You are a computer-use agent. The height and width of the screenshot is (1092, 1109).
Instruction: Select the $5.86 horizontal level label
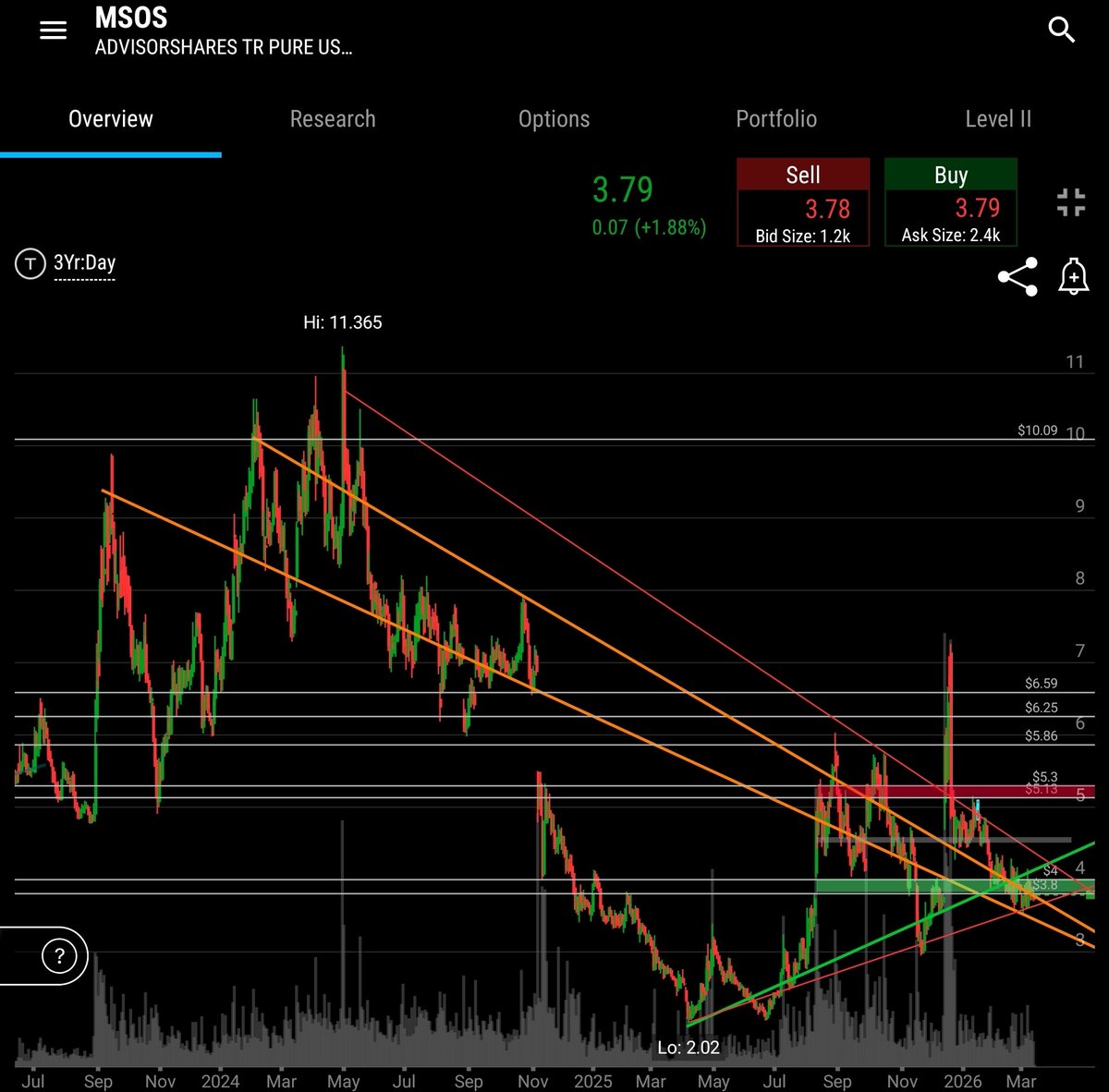[1042, 736]
